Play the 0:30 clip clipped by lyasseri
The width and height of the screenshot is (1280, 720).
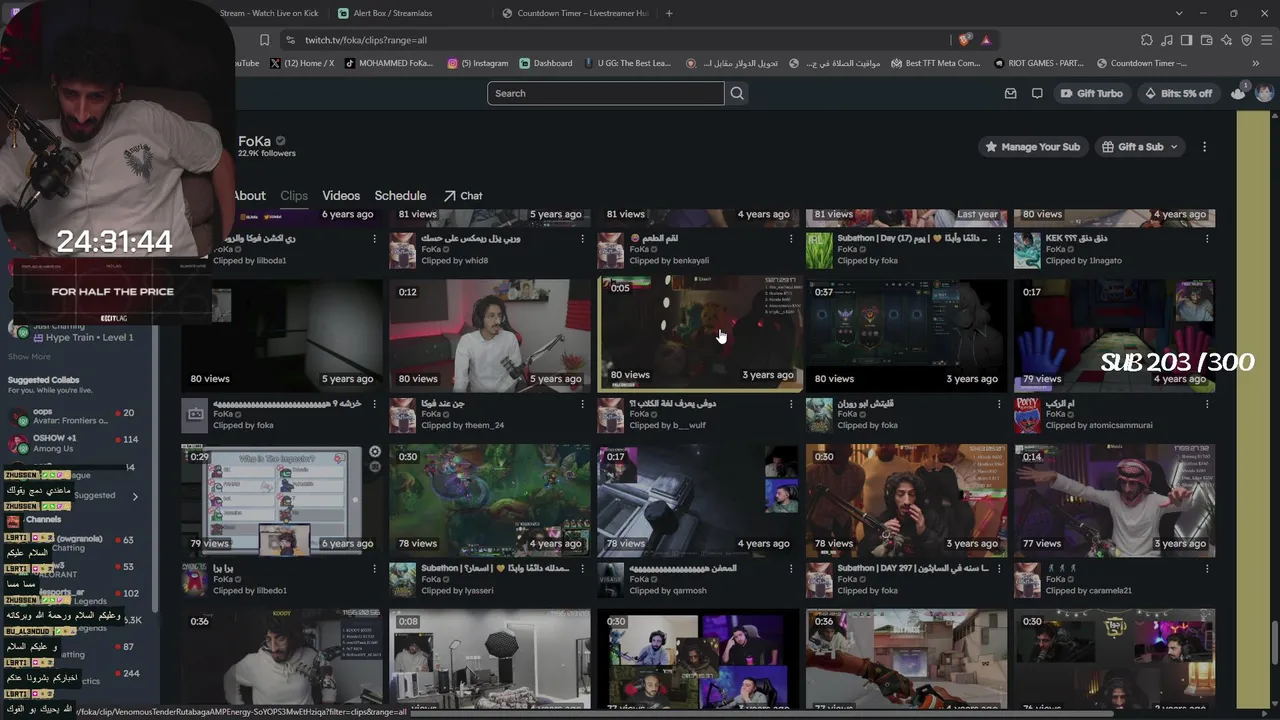[x=490, y=500]
